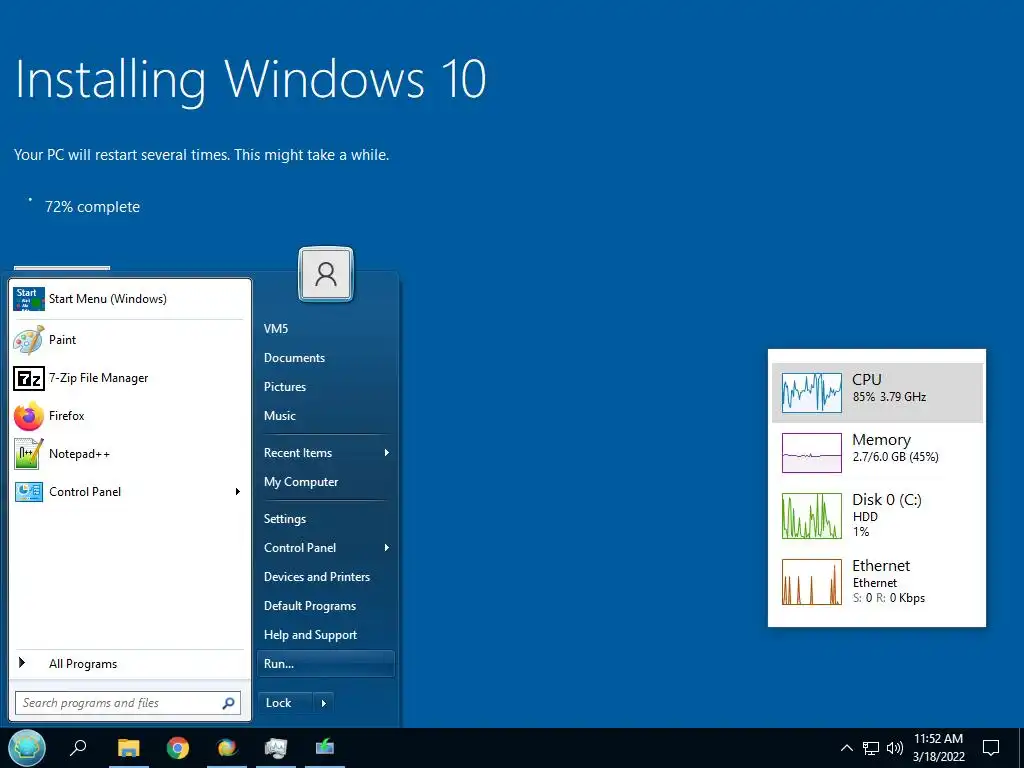Image resolution: width=1024 pixels, height=768 pixels.
Task: Click the Start Menu (Windows) icon
Action: point(29,299)
